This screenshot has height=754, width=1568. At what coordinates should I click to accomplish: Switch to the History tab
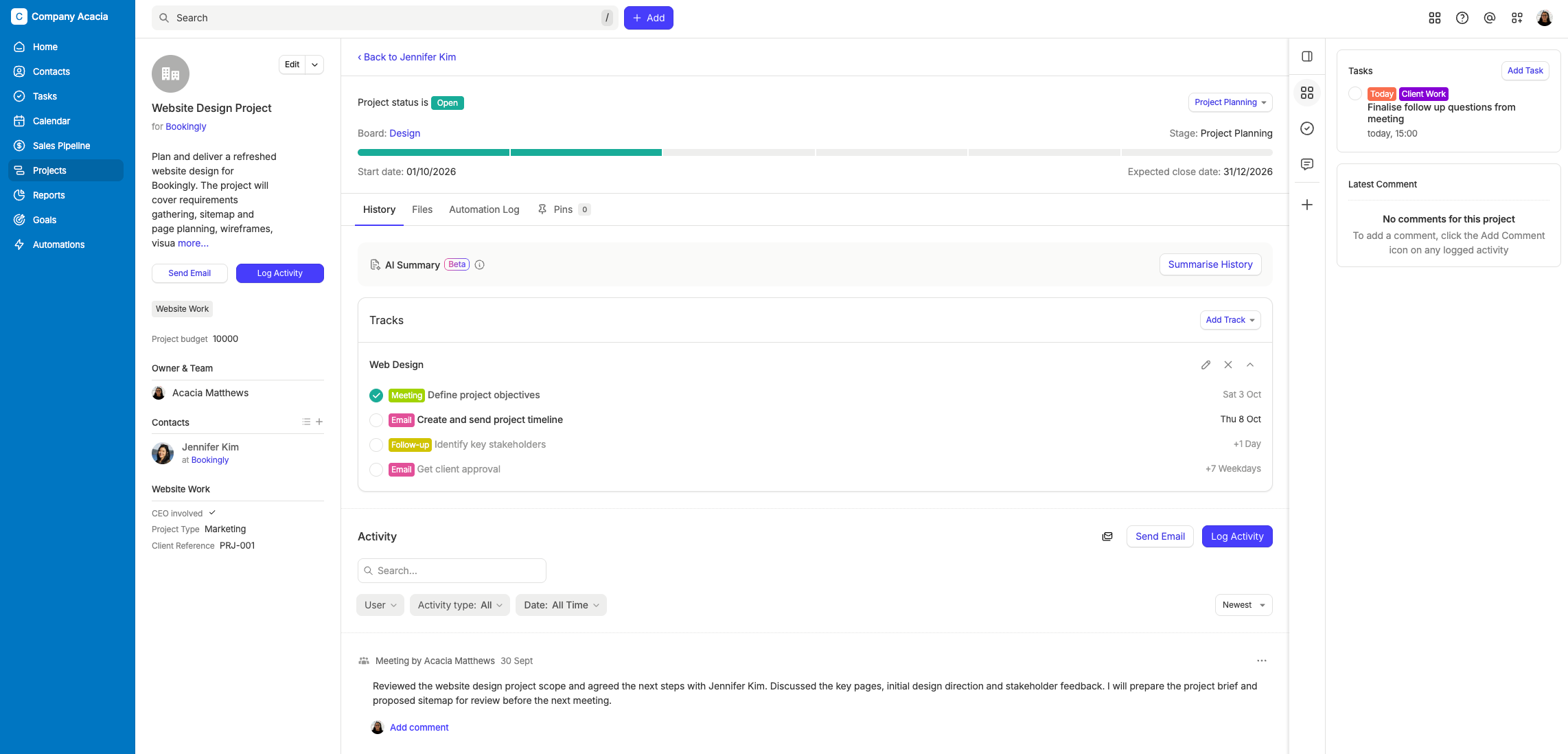tap(379, 209)
